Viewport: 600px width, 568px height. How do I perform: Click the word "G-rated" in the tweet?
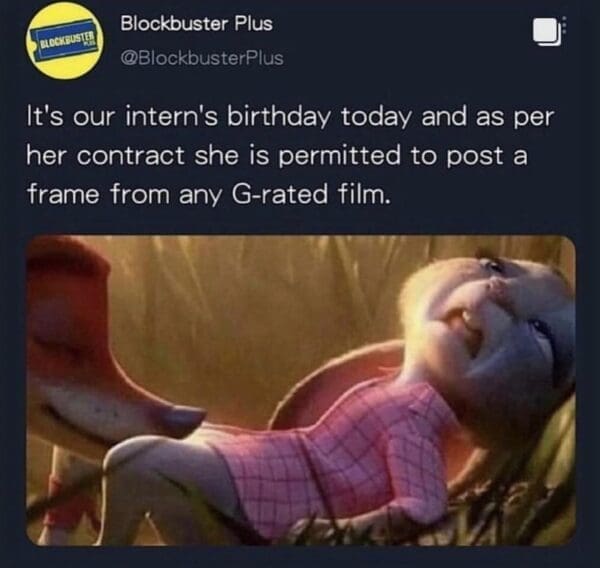coord(279,194)
